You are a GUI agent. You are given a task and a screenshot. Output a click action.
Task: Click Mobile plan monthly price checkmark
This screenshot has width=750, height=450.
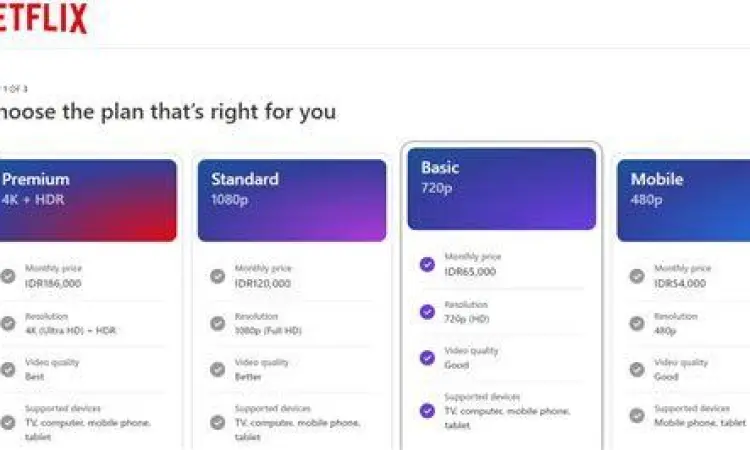(x=637, y=276)
